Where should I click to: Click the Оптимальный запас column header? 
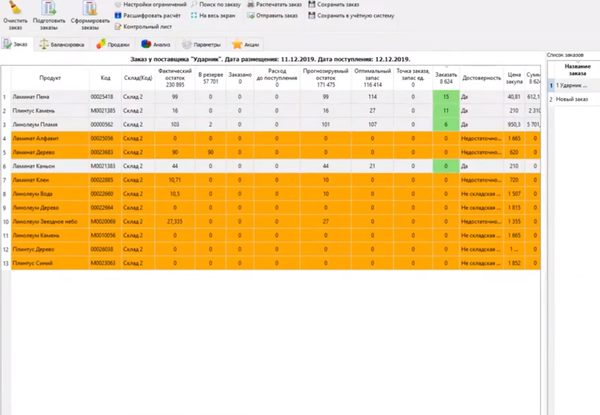pyautogui.click(x=372, y=78)
